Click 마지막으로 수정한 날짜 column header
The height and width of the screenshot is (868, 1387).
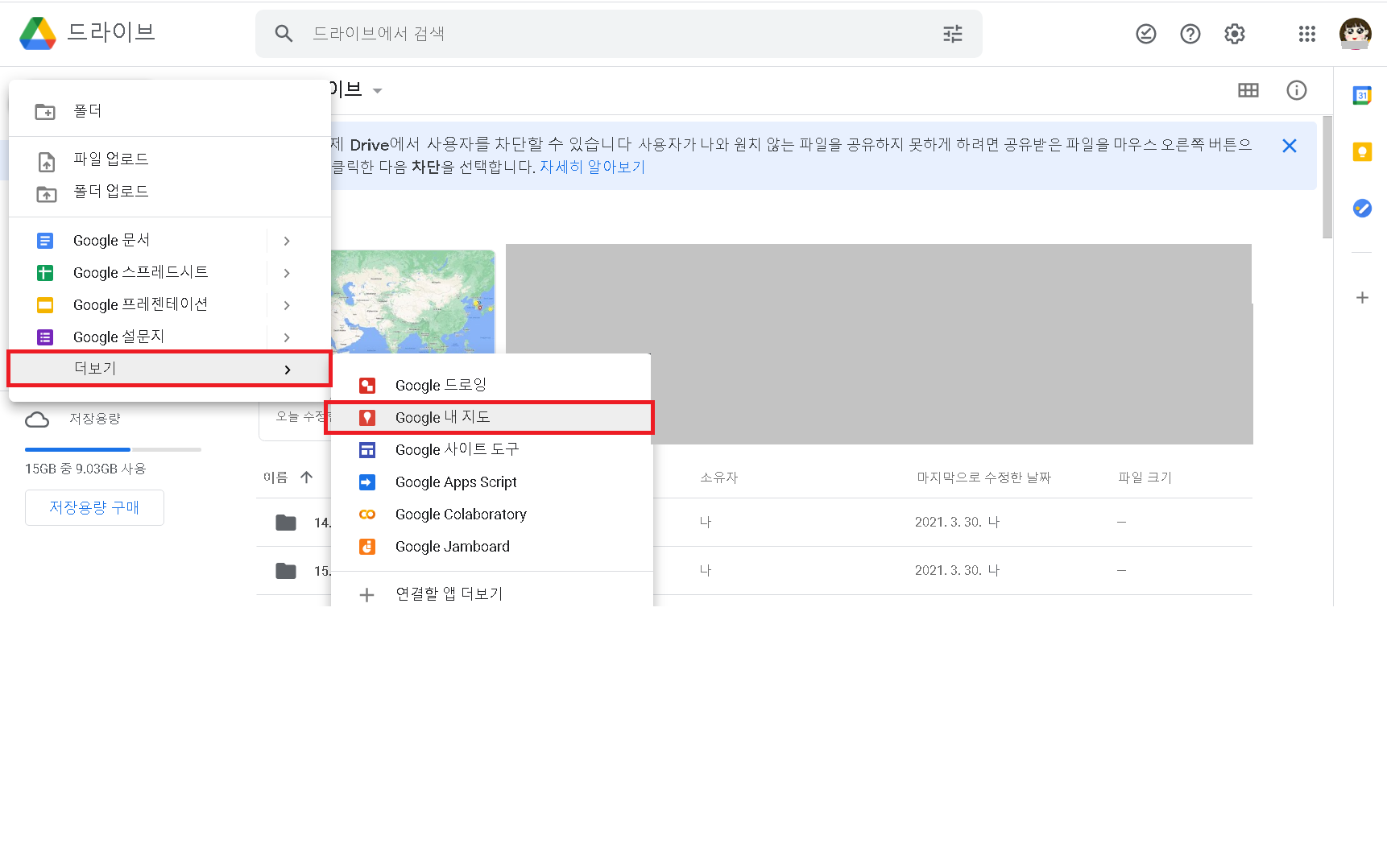click(x=983, y=477)
